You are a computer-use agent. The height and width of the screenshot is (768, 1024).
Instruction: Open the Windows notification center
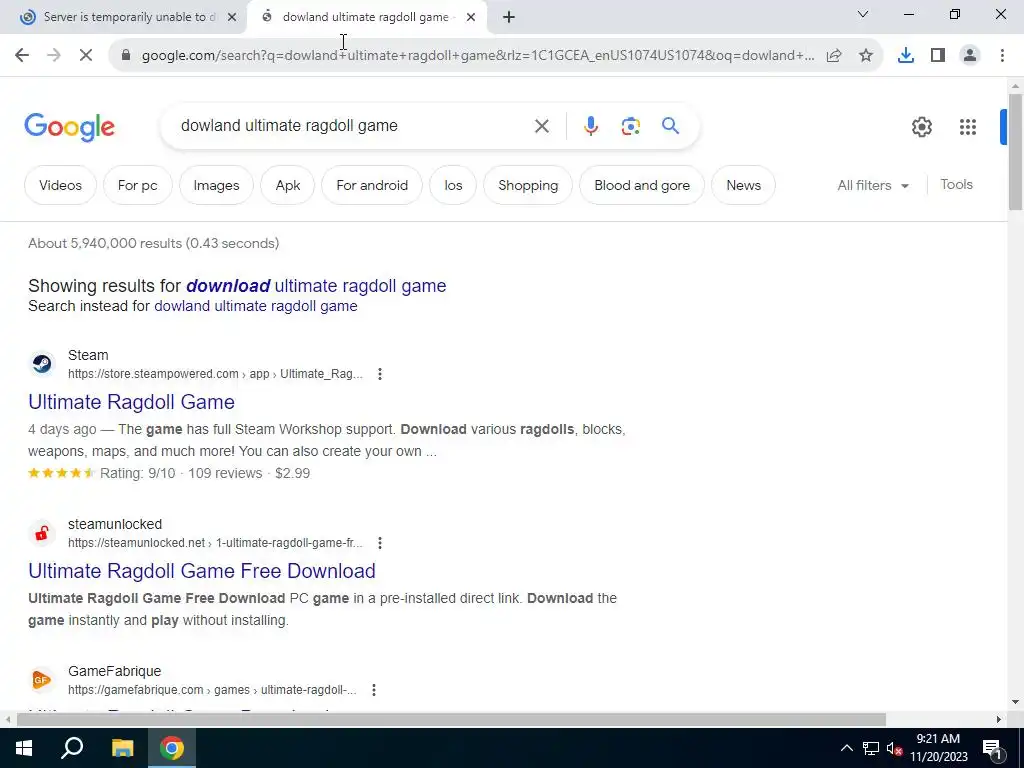(992, 748)
